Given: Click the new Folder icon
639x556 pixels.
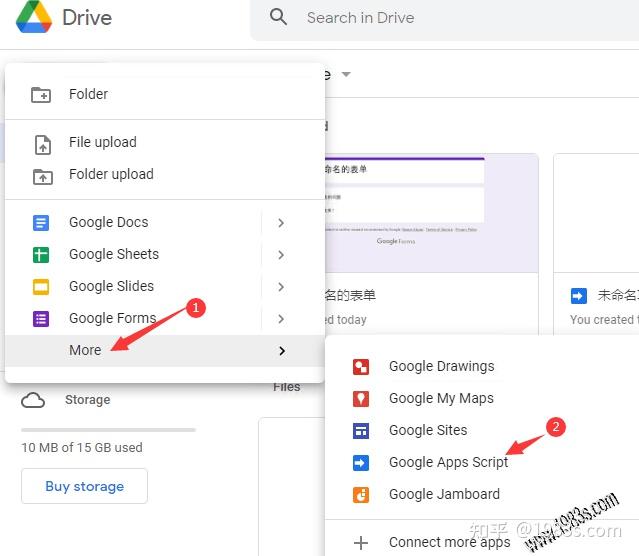Looking at the screenshot, I should click(41, 95).
